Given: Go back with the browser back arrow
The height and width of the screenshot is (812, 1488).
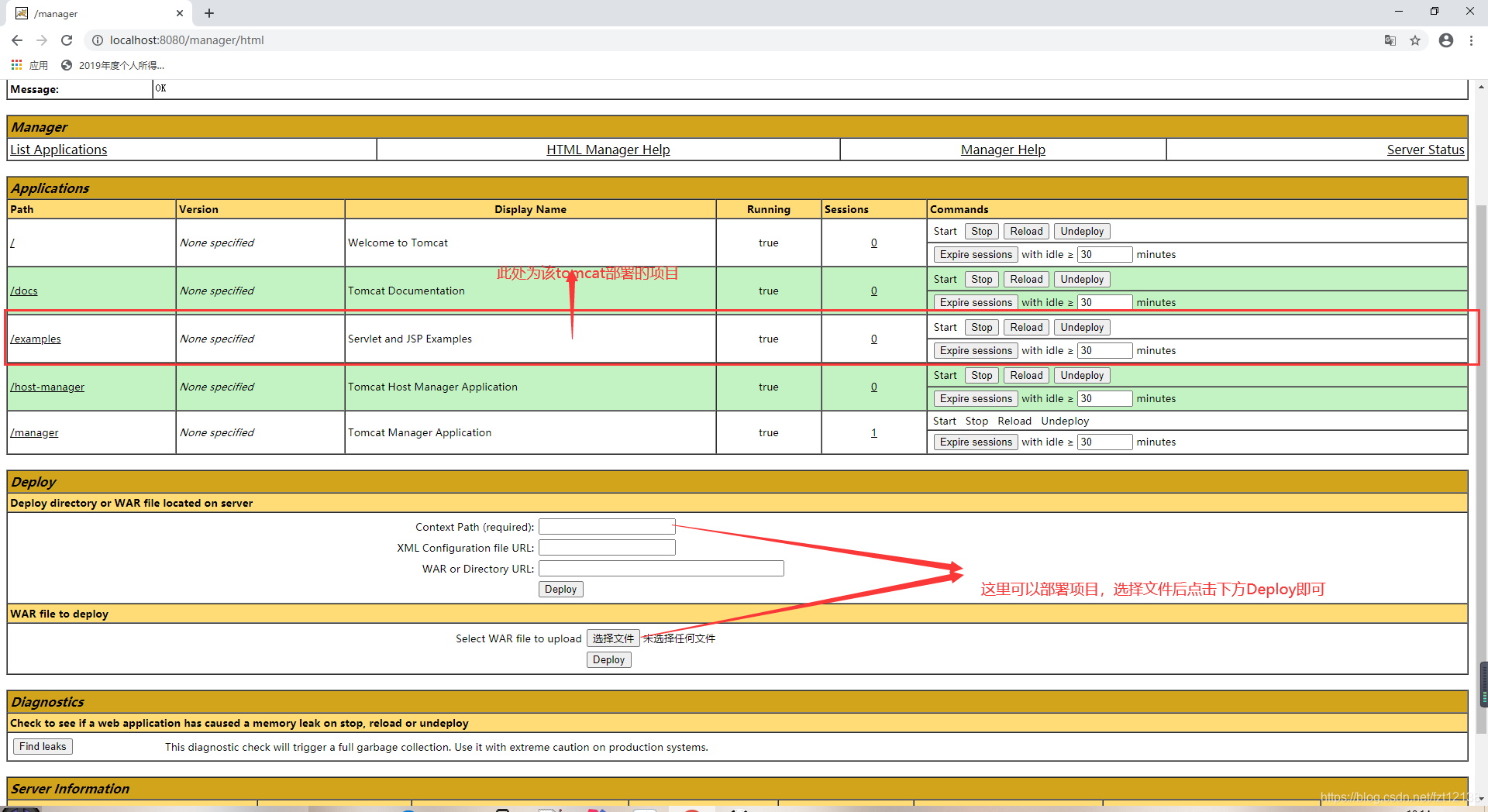Looking at the screenshot, I should pyautogui.click(x=17, y=40).
